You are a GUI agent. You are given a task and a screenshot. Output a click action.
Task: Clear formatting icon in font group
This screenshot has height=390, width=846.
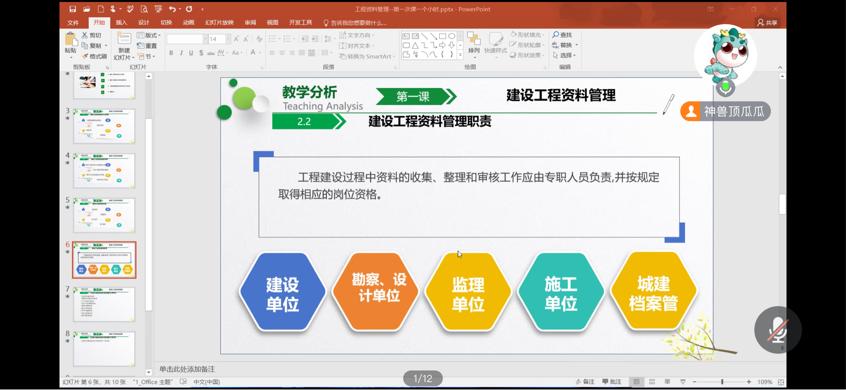click(x=260, y=39)
